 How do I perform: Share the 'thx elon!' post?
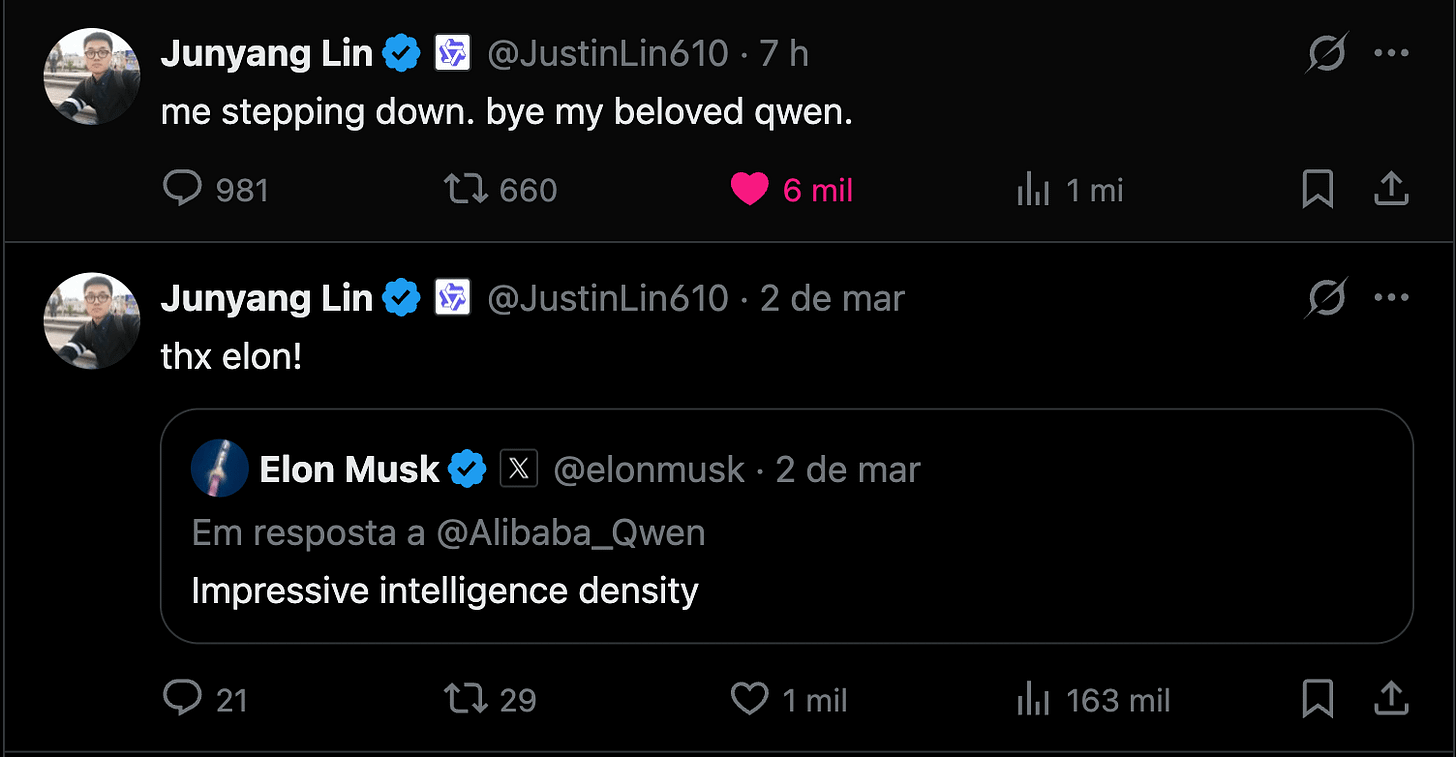pyautogui.click(x=1391, y=699)
